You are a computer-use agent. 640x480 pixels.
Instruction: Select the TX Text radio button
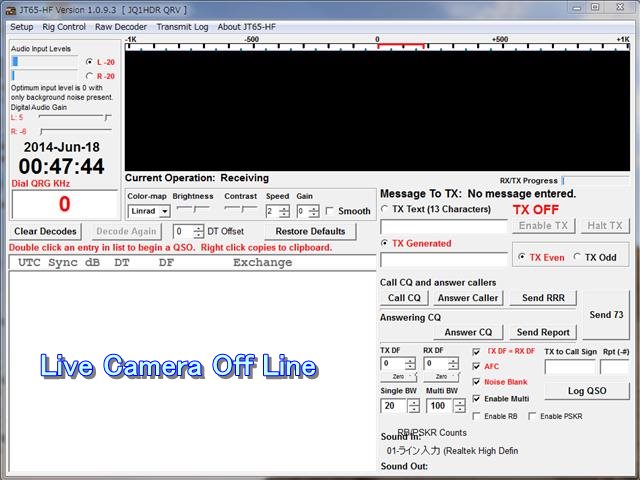point(384,209)
